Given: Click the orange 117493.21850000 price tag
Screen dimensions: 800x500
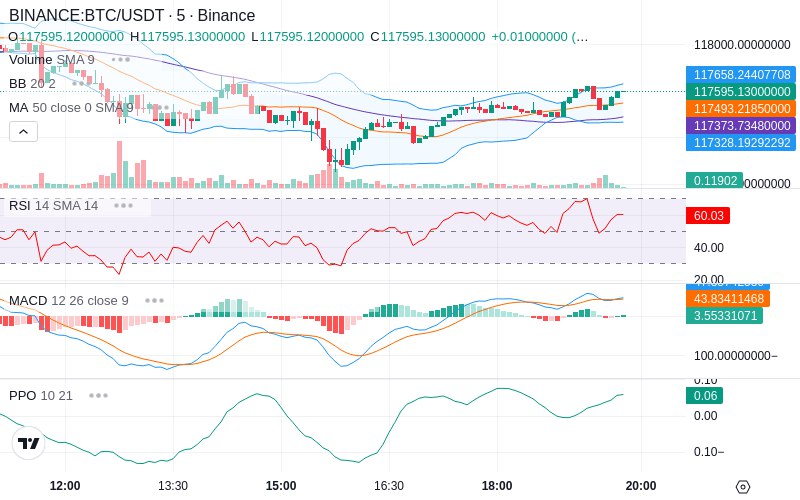Looking at the screenshot, I should coord(741,109).
